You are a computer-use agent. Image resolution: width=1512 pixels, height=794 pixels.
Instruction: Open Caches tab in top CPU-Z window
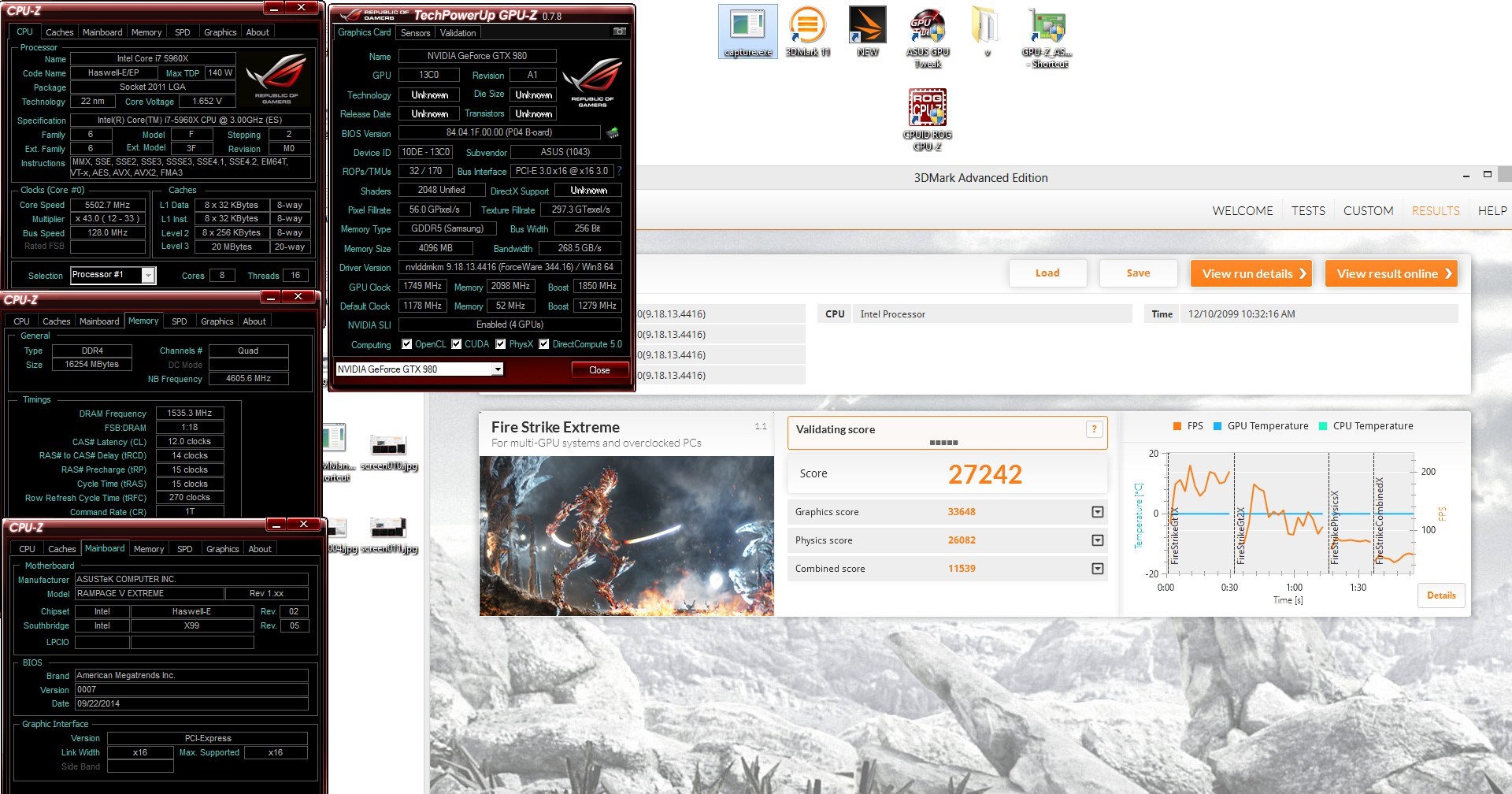(59, 32)
